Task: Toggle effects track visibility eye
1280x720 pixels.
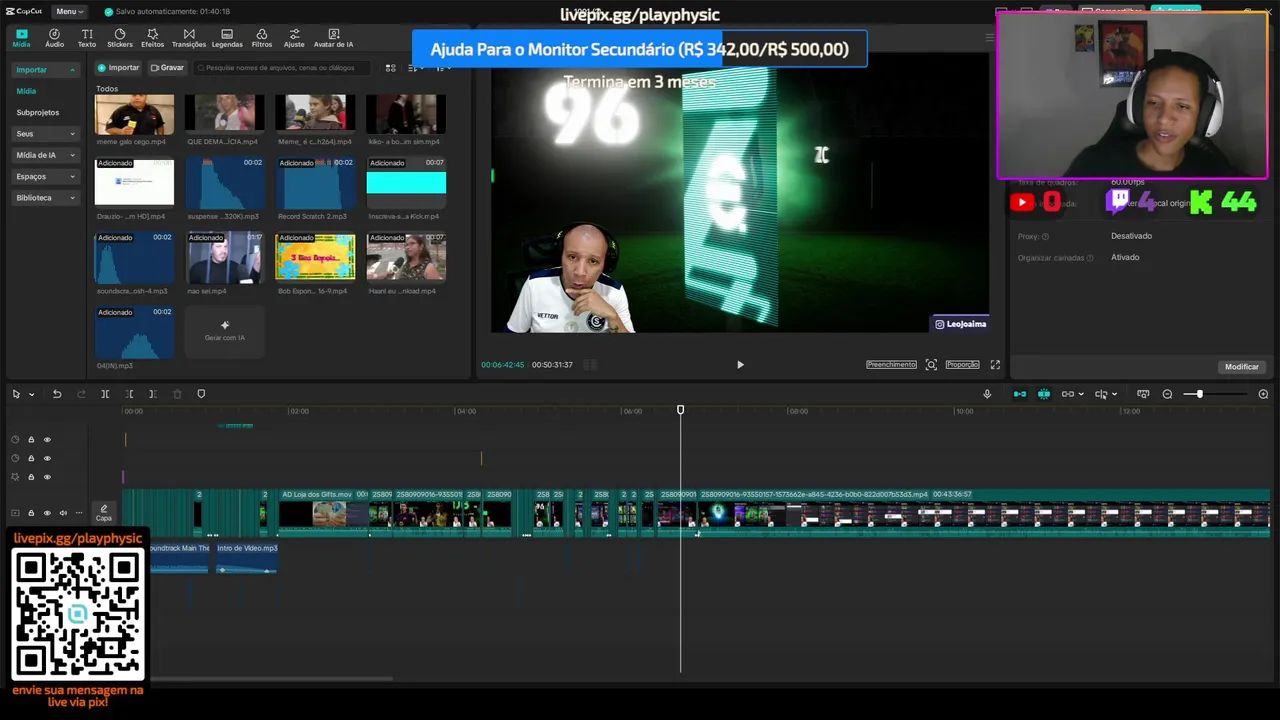Action: click(47, 477)
